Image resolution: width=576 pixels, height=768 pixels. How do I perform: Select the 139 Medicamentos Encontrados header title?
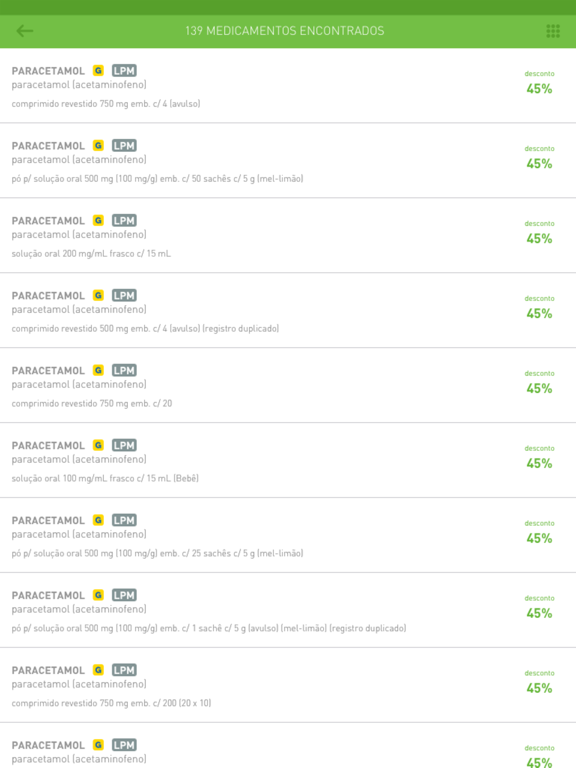(x=285, y=31)
